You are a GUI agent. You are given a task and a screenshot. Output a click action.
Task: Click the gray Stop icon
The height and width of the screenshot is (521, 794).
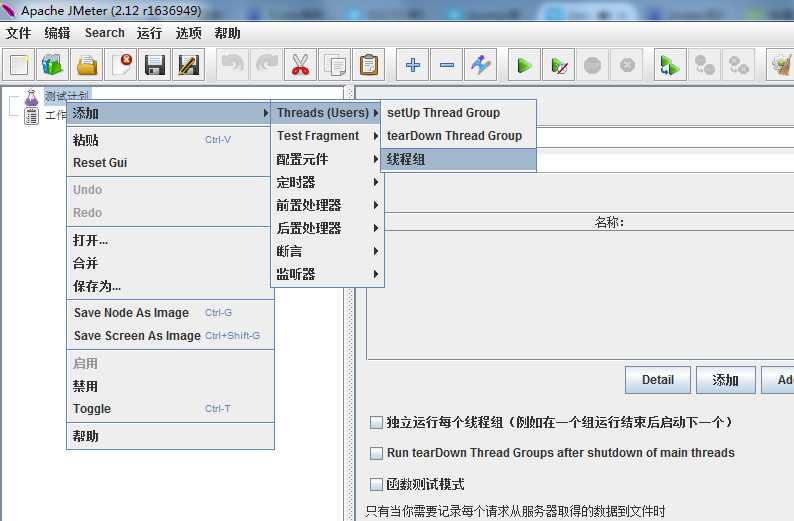point(592,65)
